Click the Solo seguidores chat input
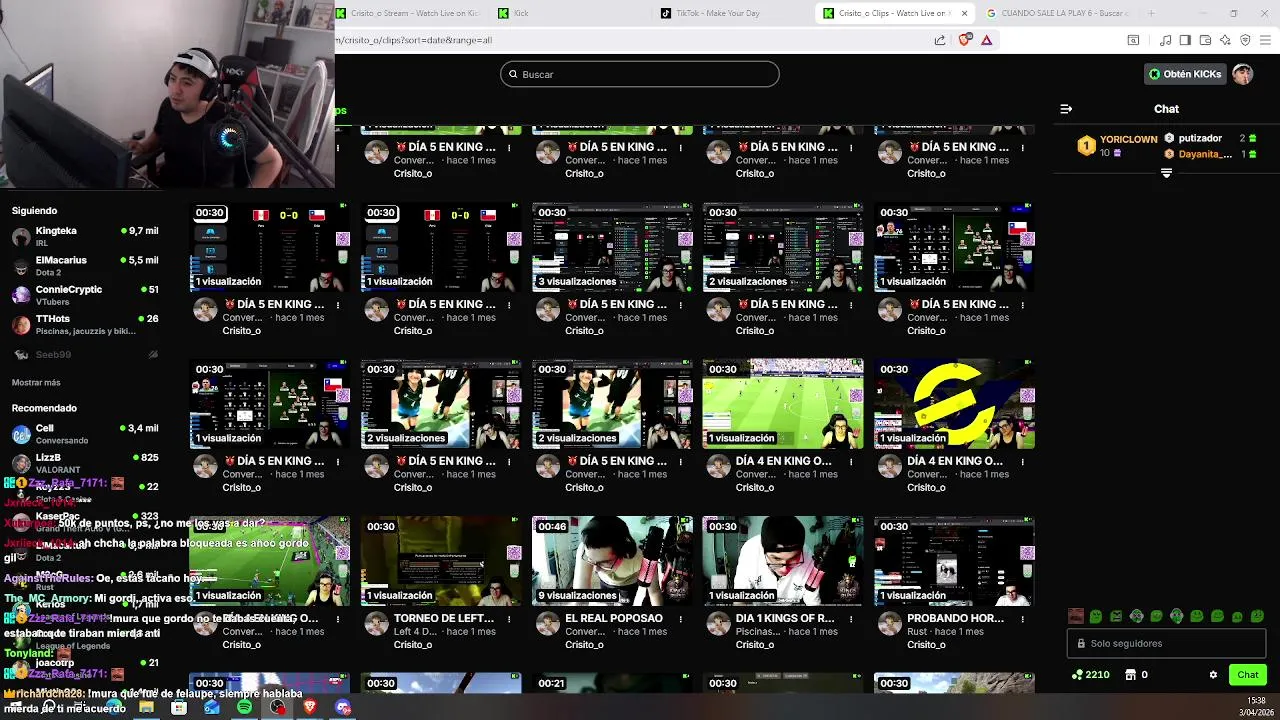This screenshot has height=720, width=1280. [x=1167, y=644]
